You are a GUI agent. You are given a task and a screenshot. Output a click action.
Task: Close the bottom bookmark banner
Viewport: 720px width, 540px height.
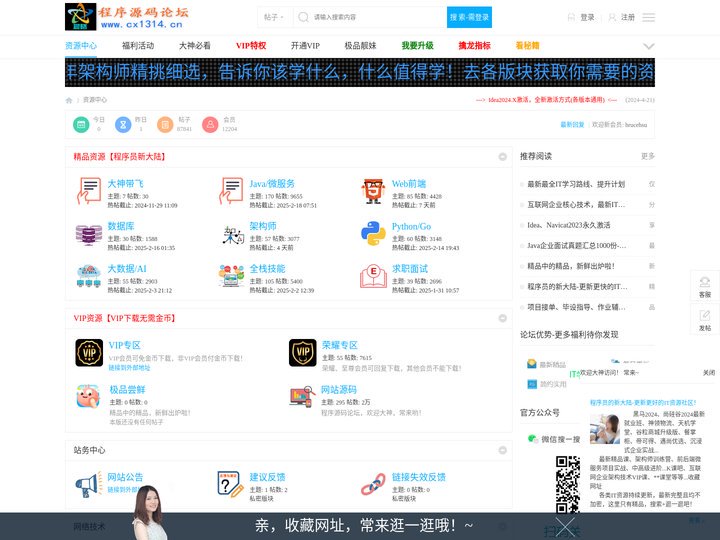coord(565,526)
